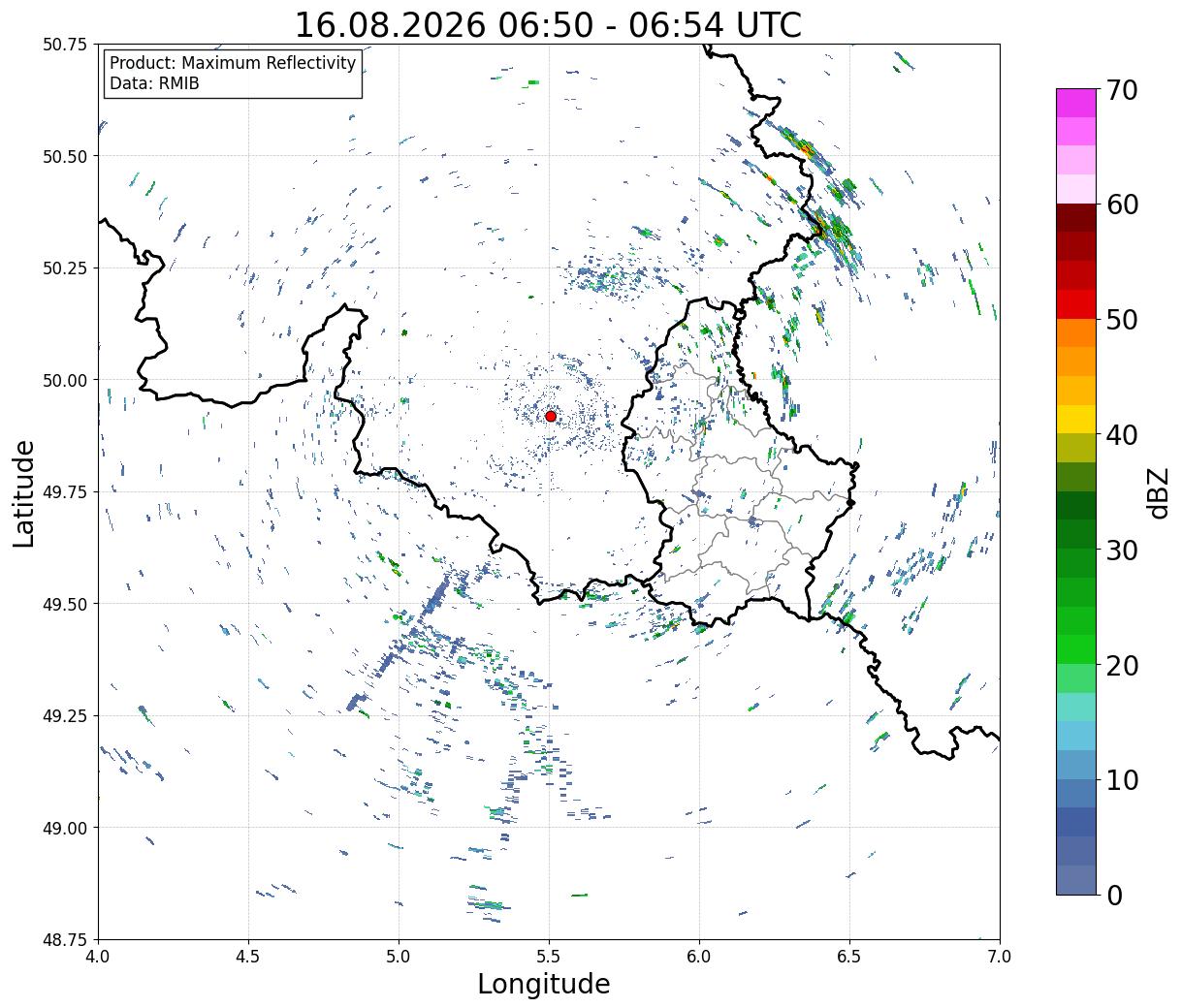Viewport: 1182px width, 1008px height.
Task: Click the Product: Maximum Reflectivity legend box
Action: point(233,74)
